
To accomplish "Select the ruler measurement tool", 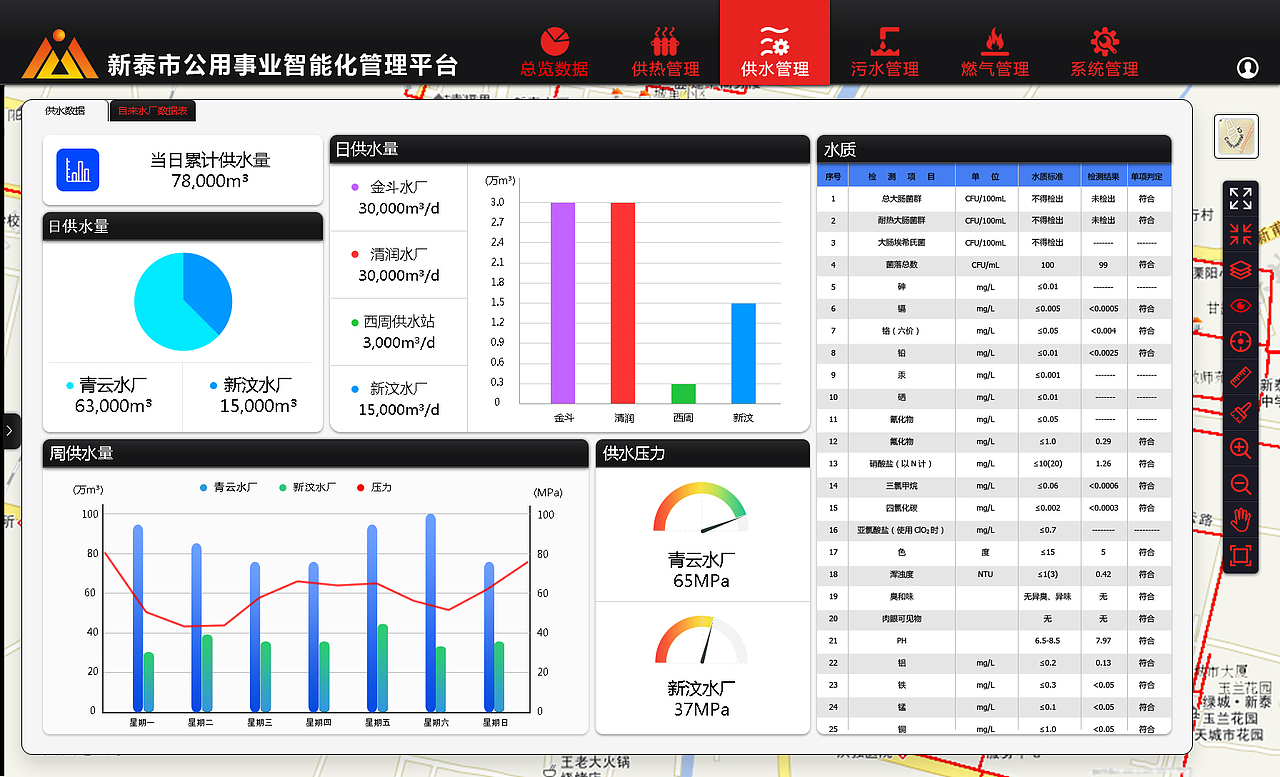I will click(x=1240, y=377).
